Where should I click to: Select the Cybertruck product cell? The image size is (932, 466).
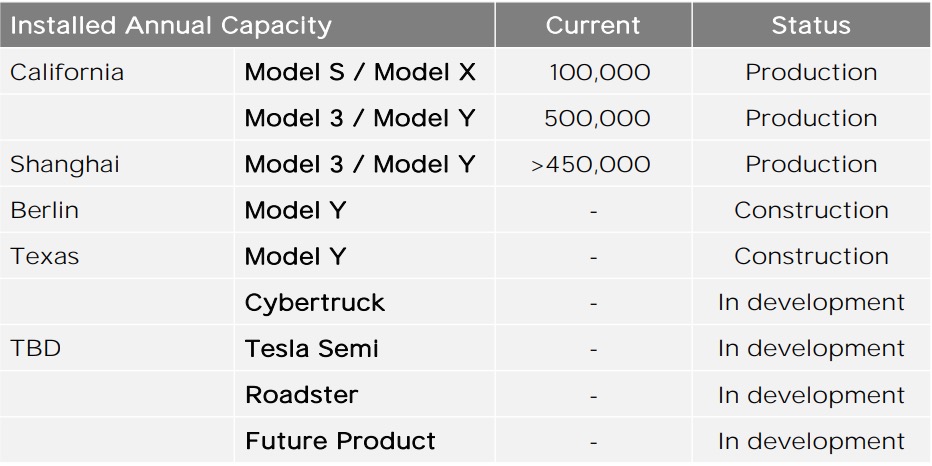315,303
